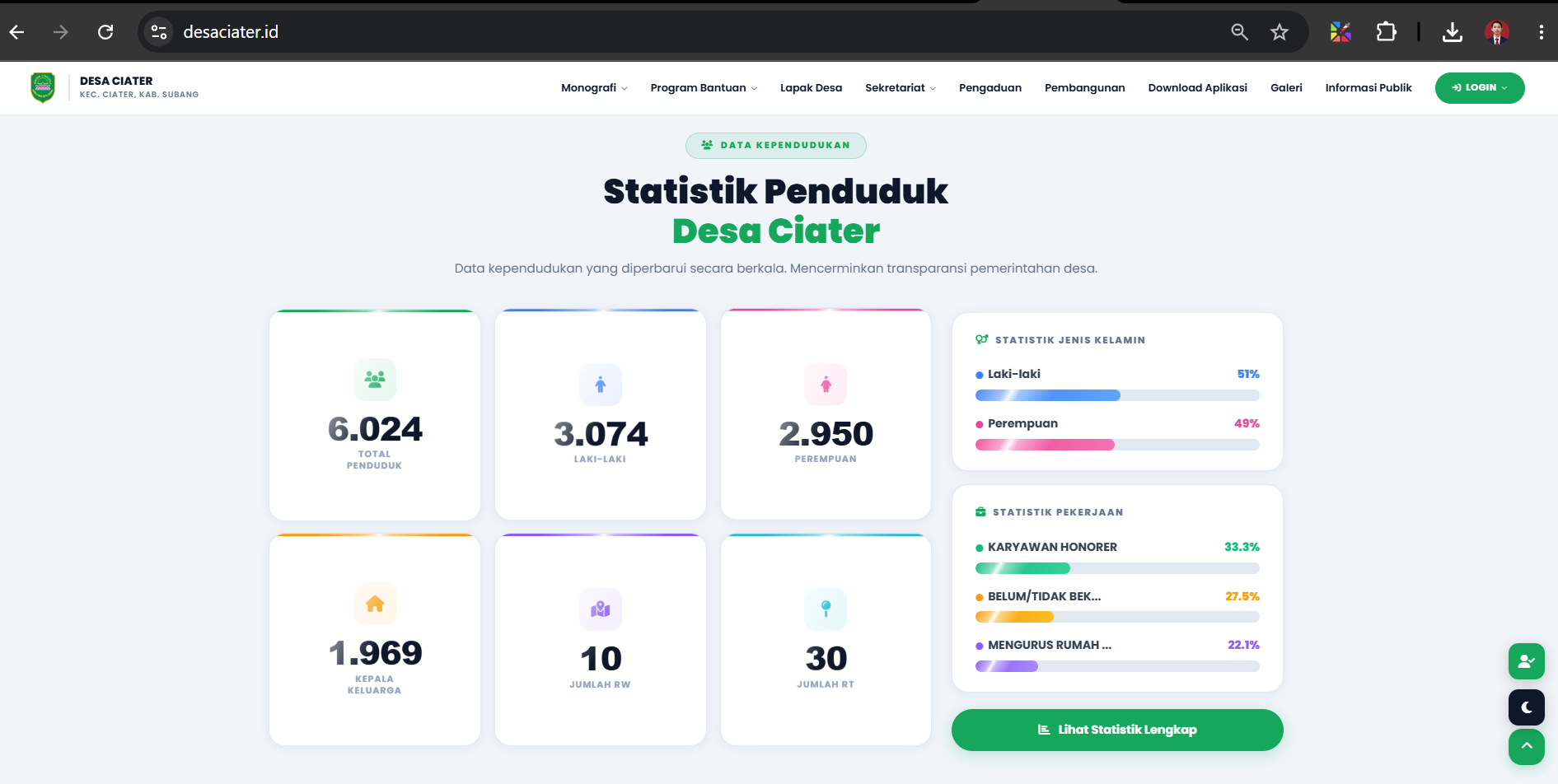The height and width of the screenshot is (784, 1558).
Task: Click the colorful extension icon in the toolbar
Action: [1340, 32]
